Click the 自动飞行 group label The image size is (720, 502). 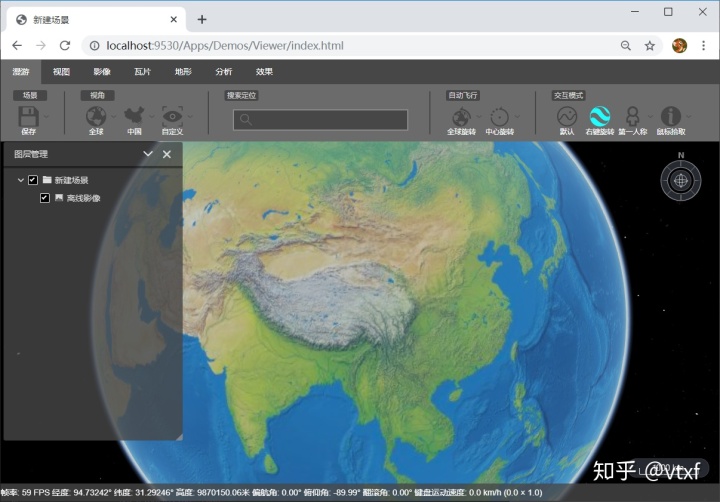click(x=462, y=96)
